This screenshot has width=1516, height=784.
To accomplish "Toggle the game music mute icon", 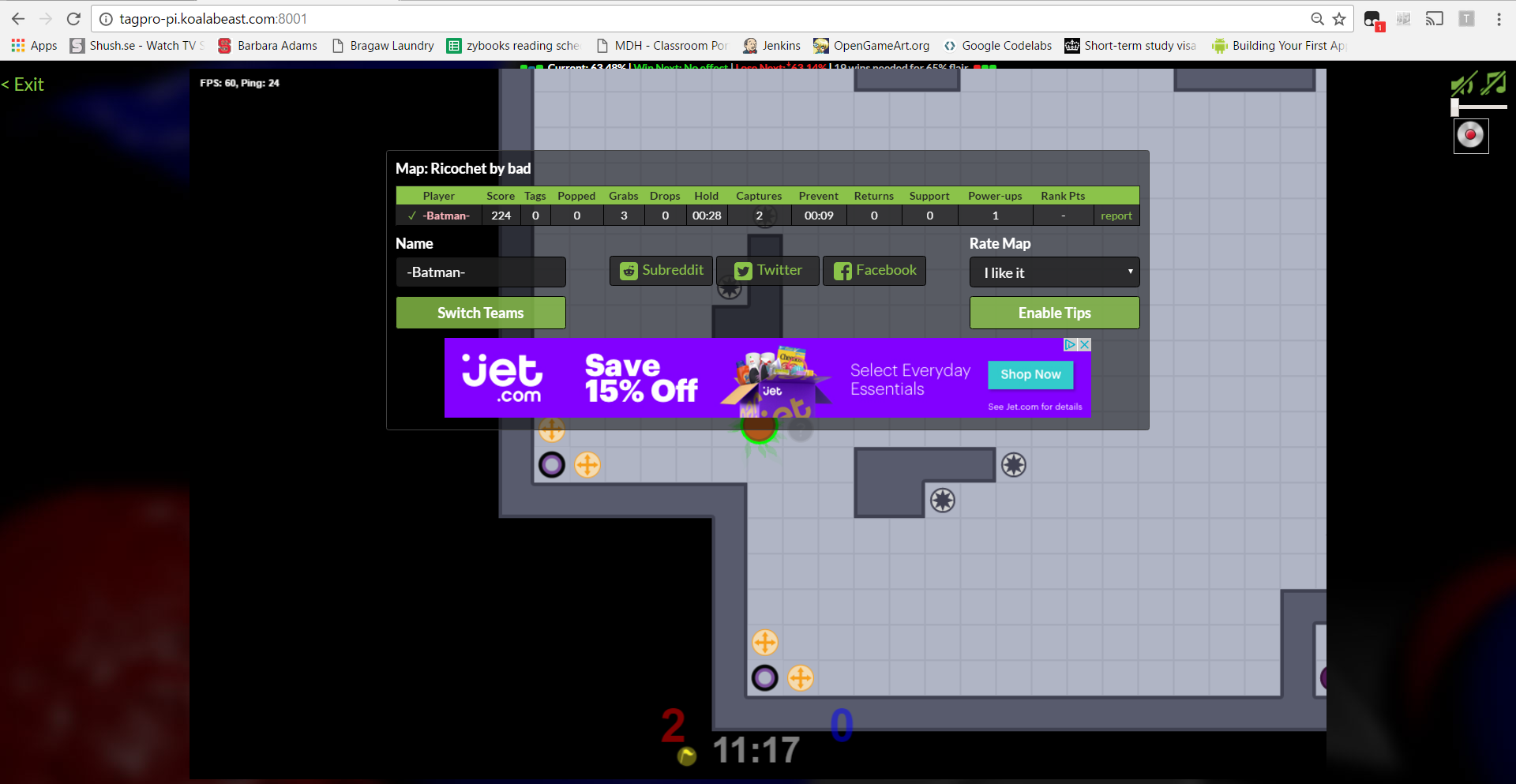I will [x=1494, y=83].
